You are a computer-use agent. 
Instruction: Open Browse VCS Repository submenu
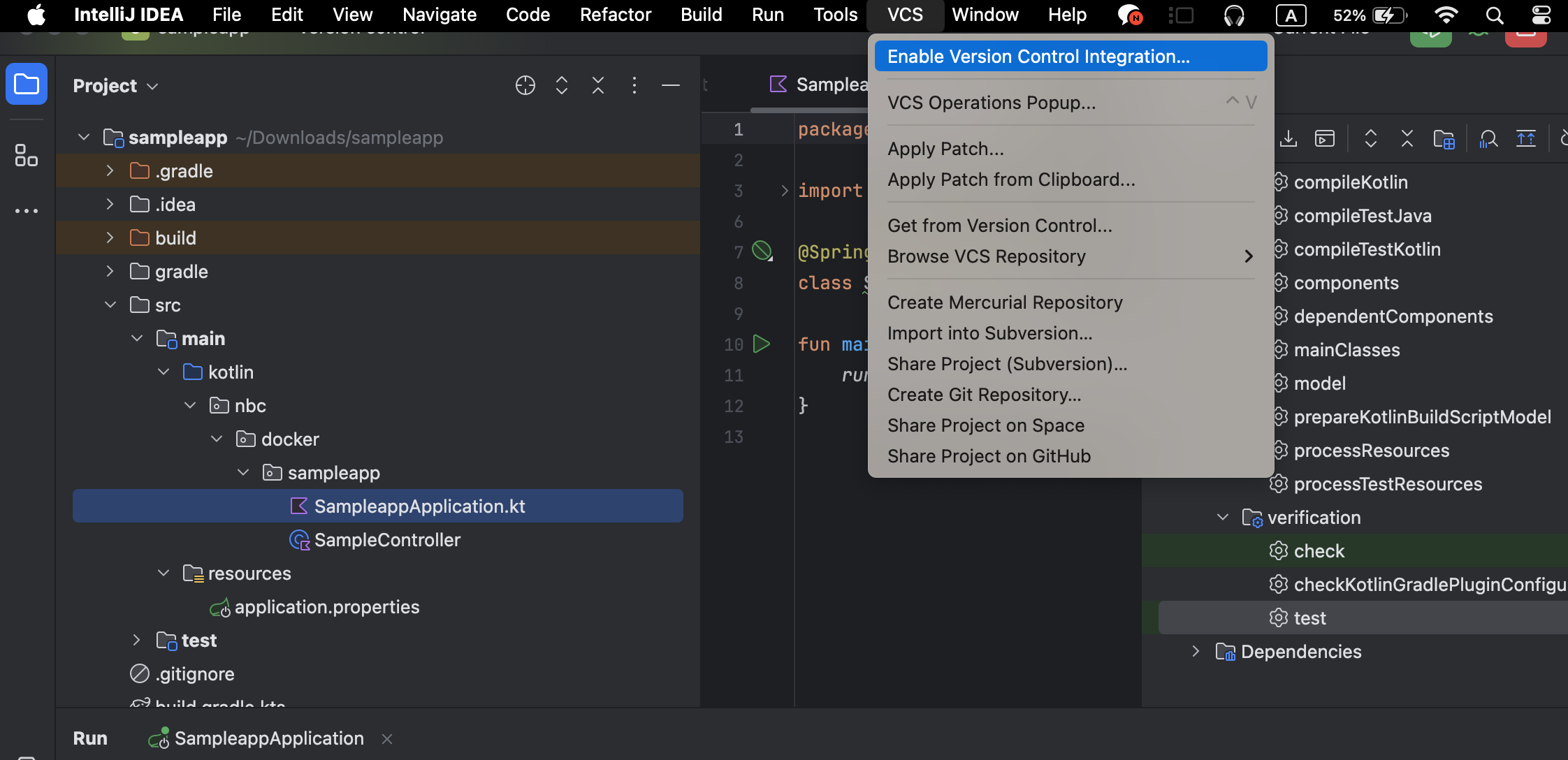pos(1070,256)
